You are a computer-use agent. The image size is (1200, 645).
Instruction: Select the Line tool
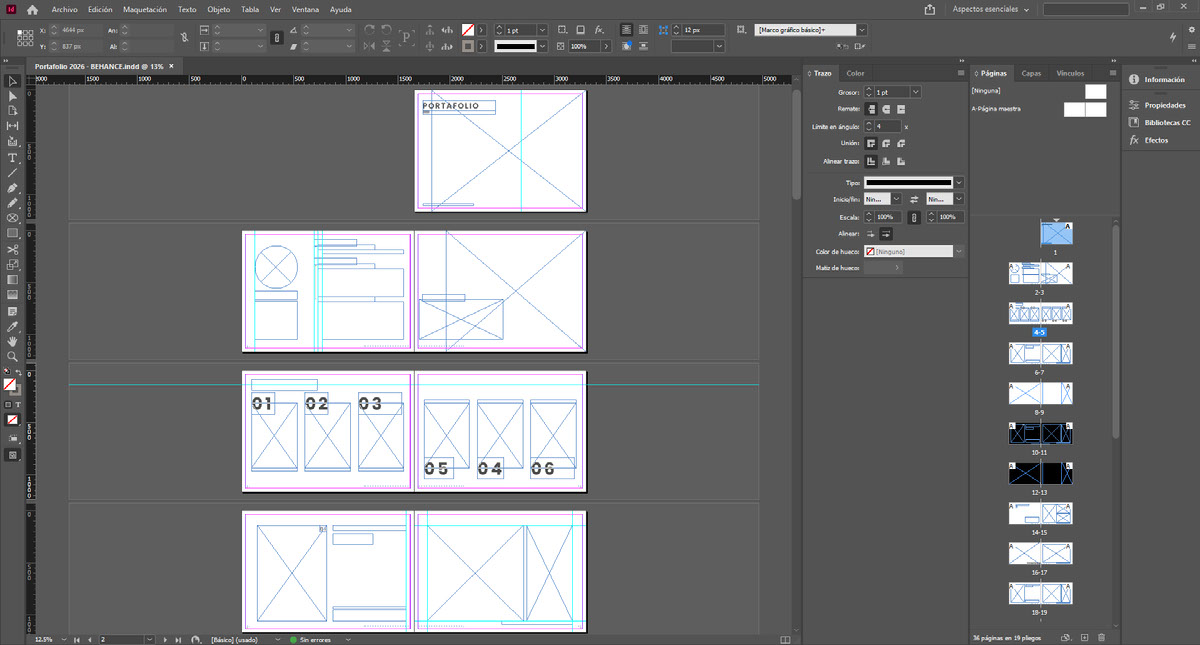pos(13,172)
